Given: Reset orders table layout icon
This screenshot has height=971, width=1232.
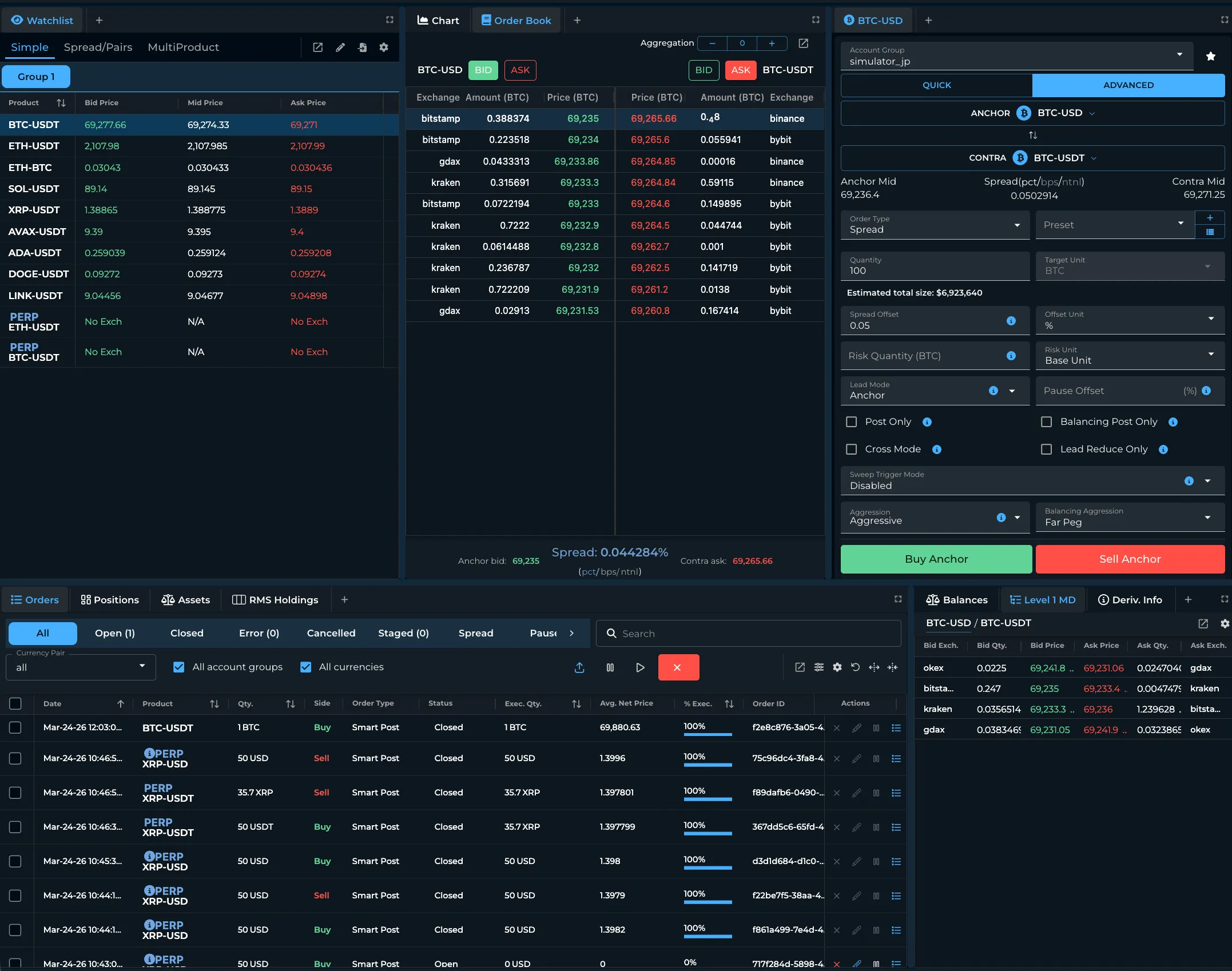Looking at the screenshot, I should [x=856, y=667].
